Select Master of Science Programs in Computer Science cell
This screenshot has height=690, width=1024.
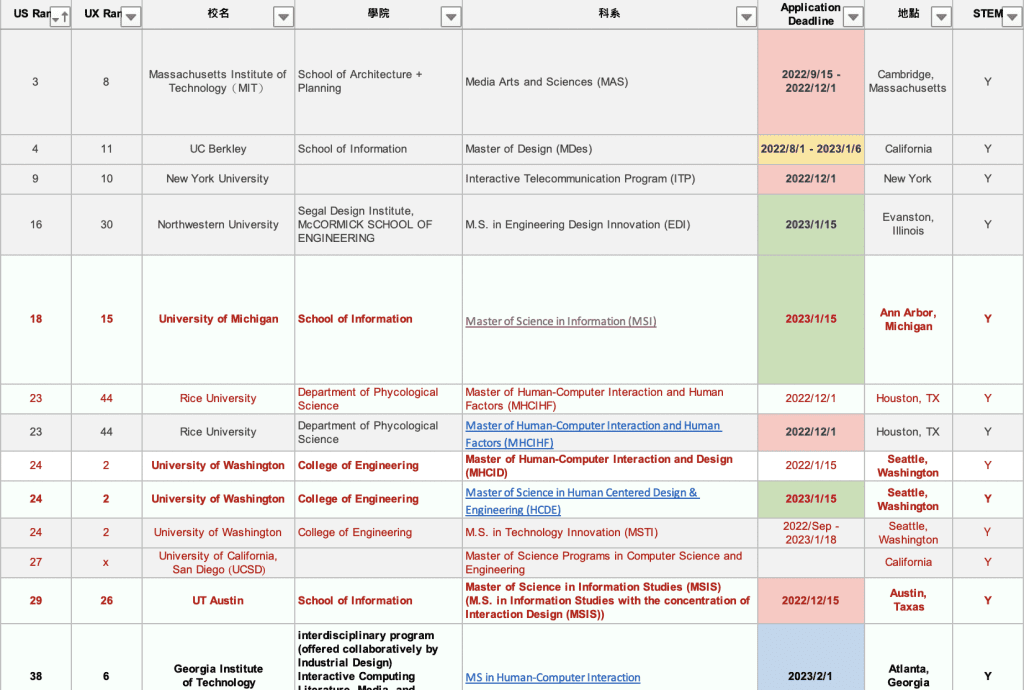pos(610,563)
